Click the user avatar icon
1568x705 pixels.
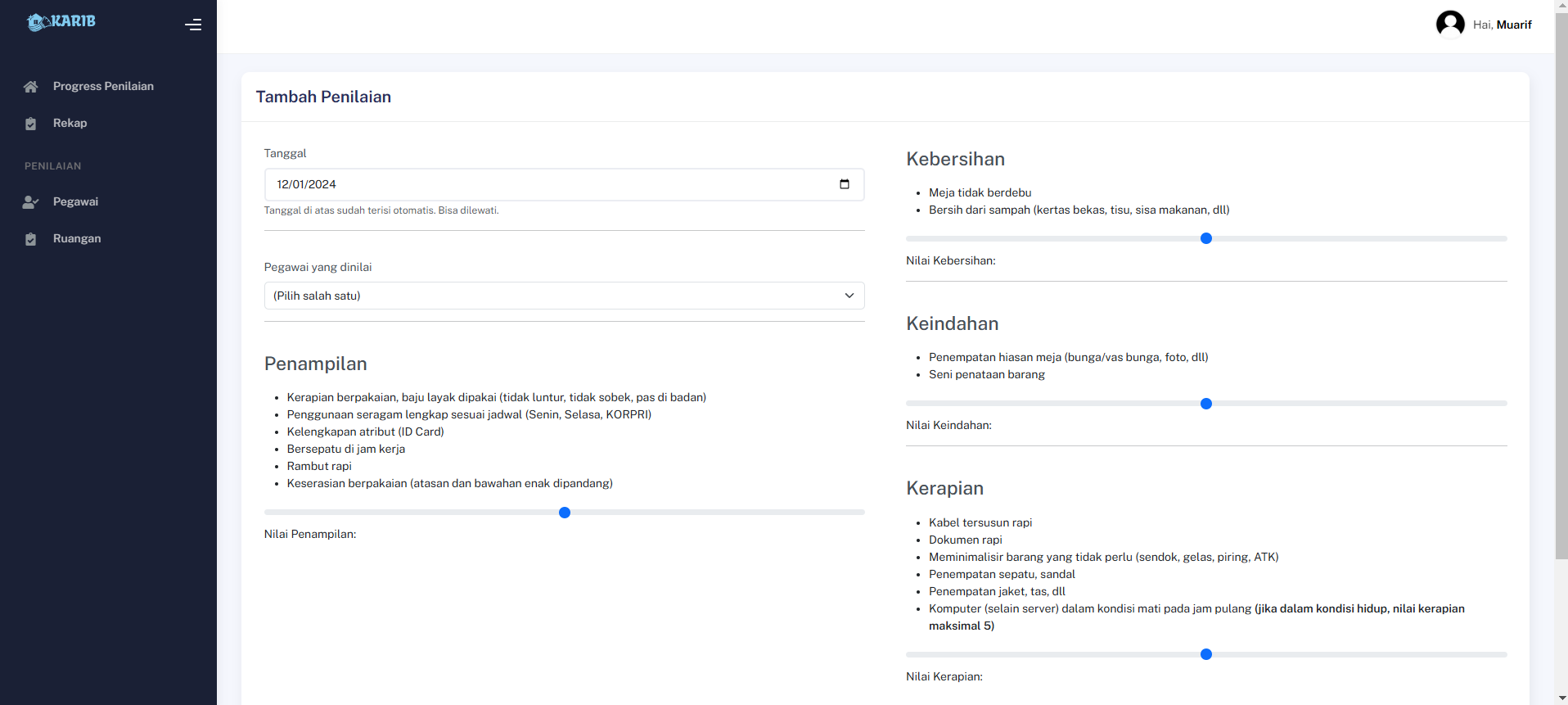click(1450, 25)
